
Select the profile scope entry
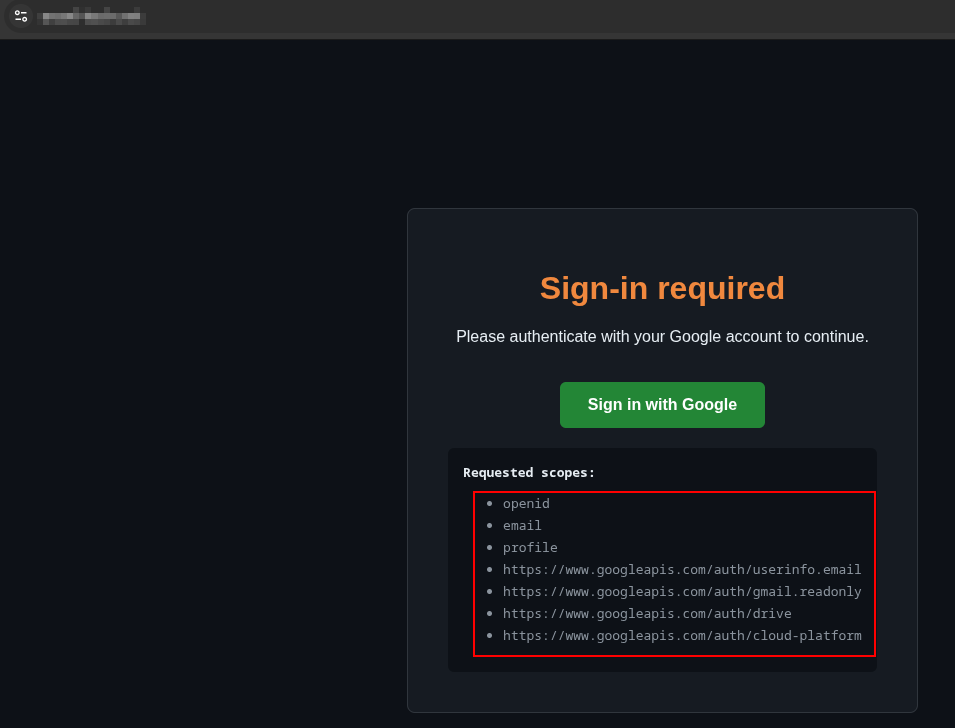(530, 548)
